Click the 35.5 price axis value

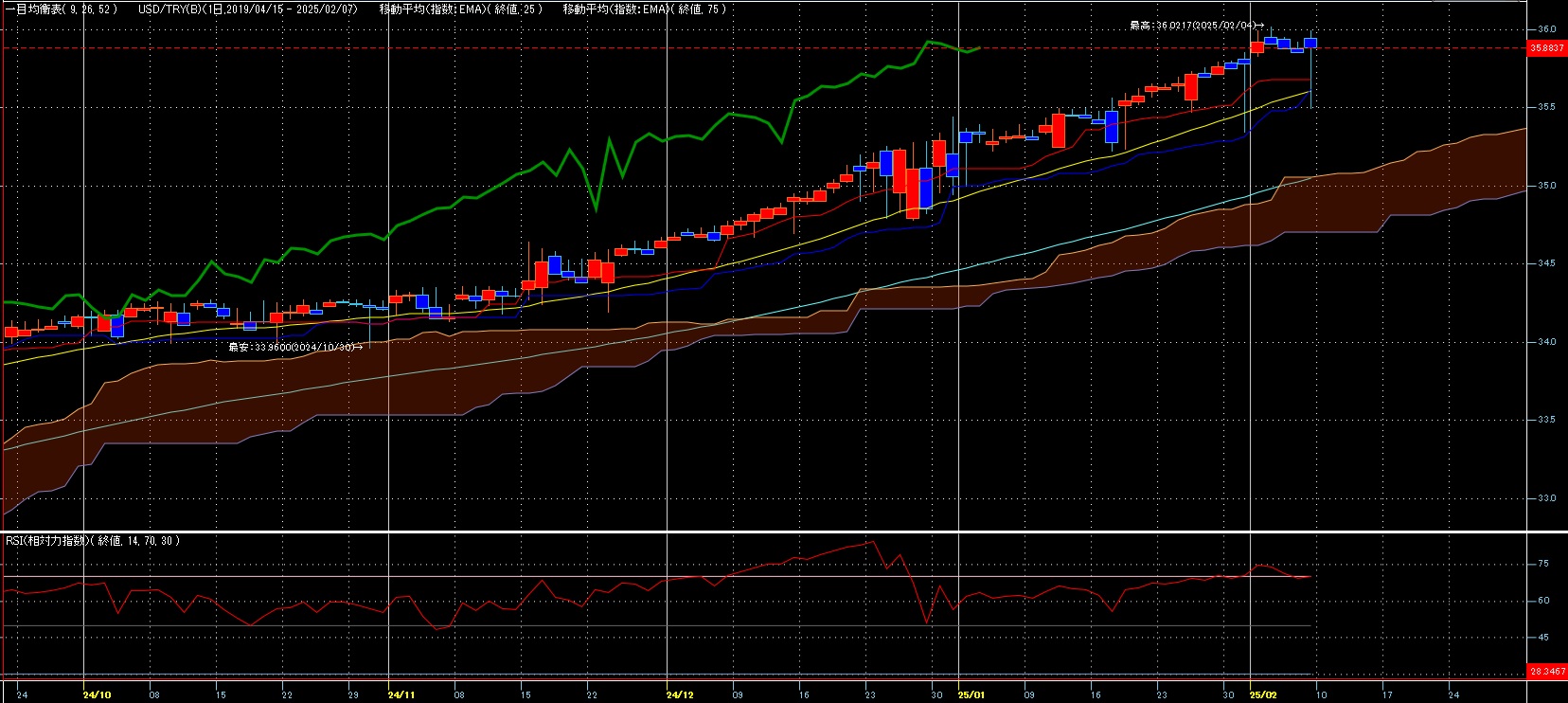1546,107
